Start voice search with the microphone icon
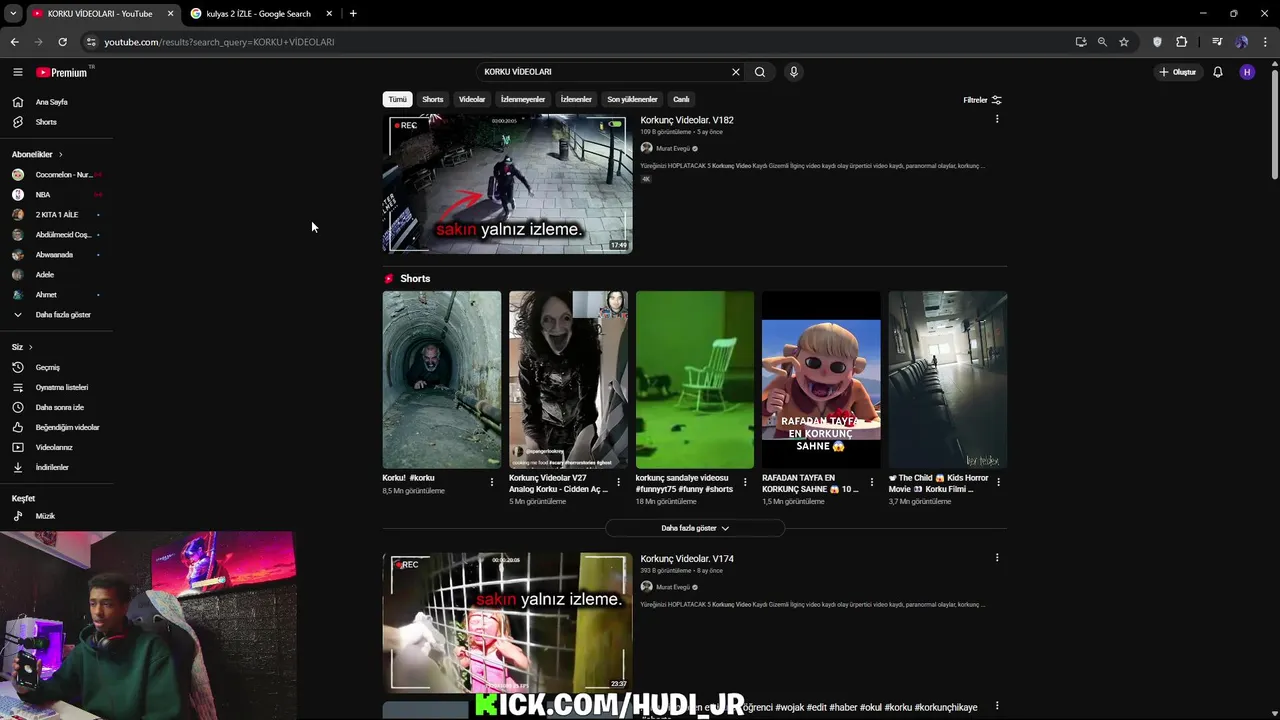 click(794, 72)
